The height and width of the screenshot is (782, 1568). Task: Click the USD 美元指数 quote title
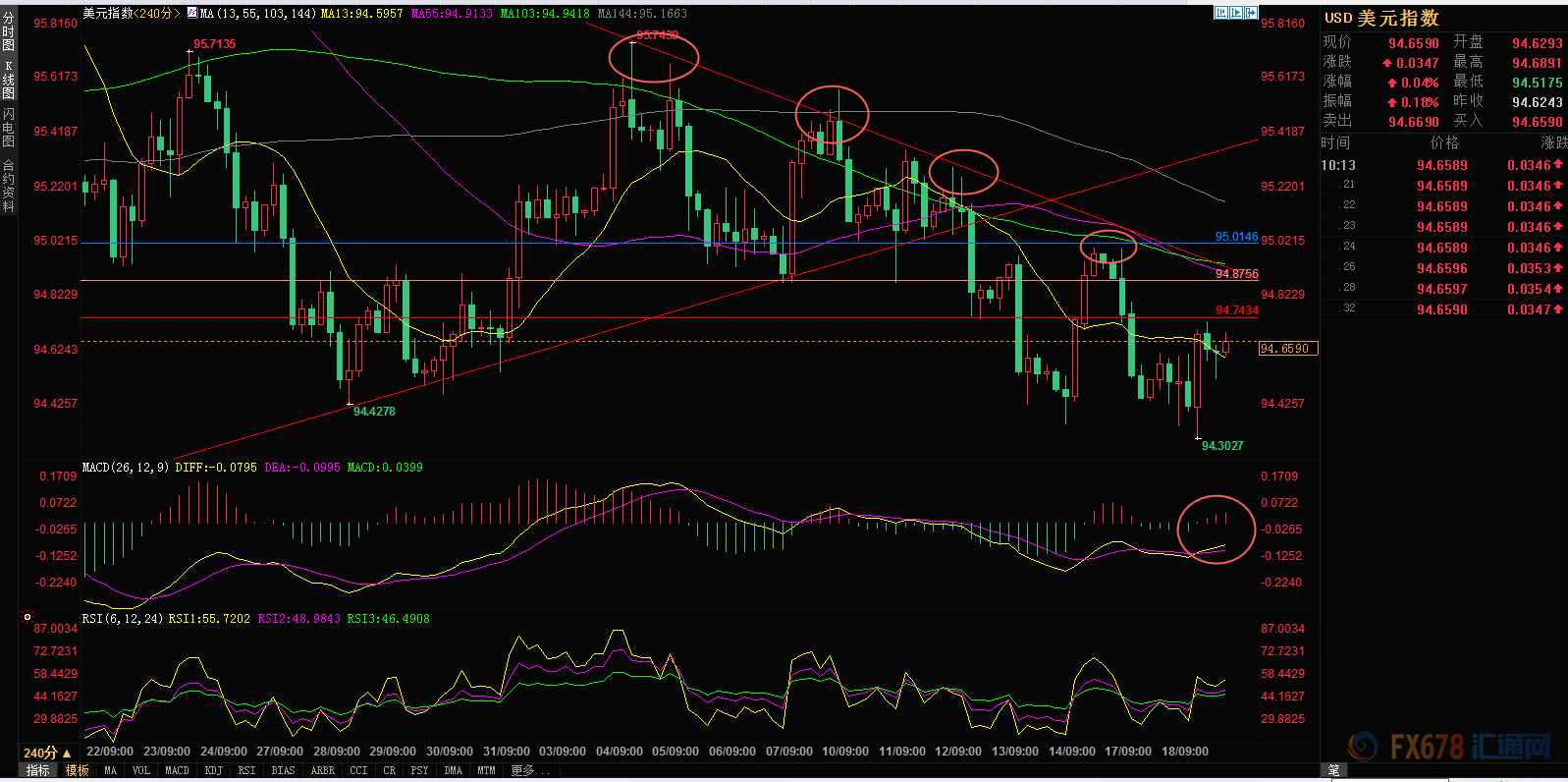point(1381,18)
